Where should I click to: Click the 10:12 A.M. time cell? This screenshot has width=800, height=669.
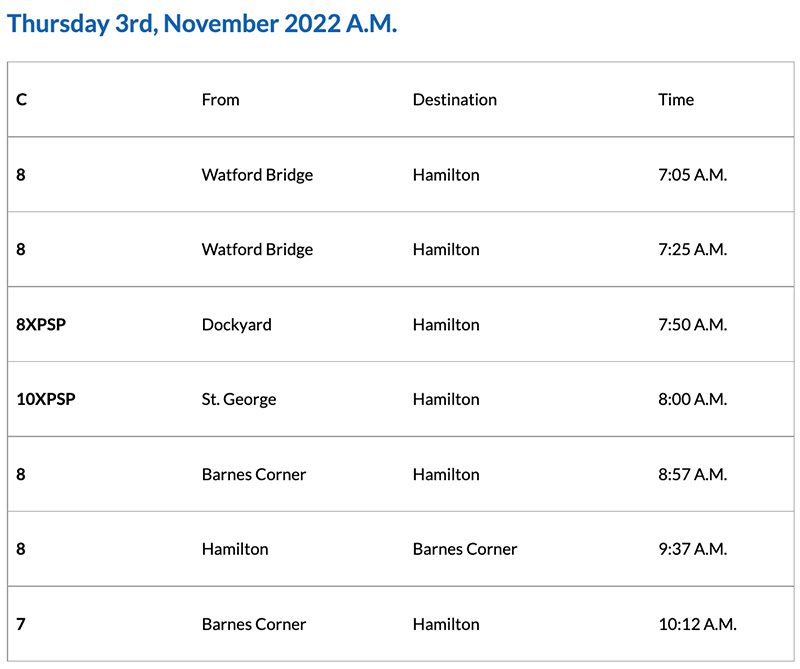click(x=697, y=624)
